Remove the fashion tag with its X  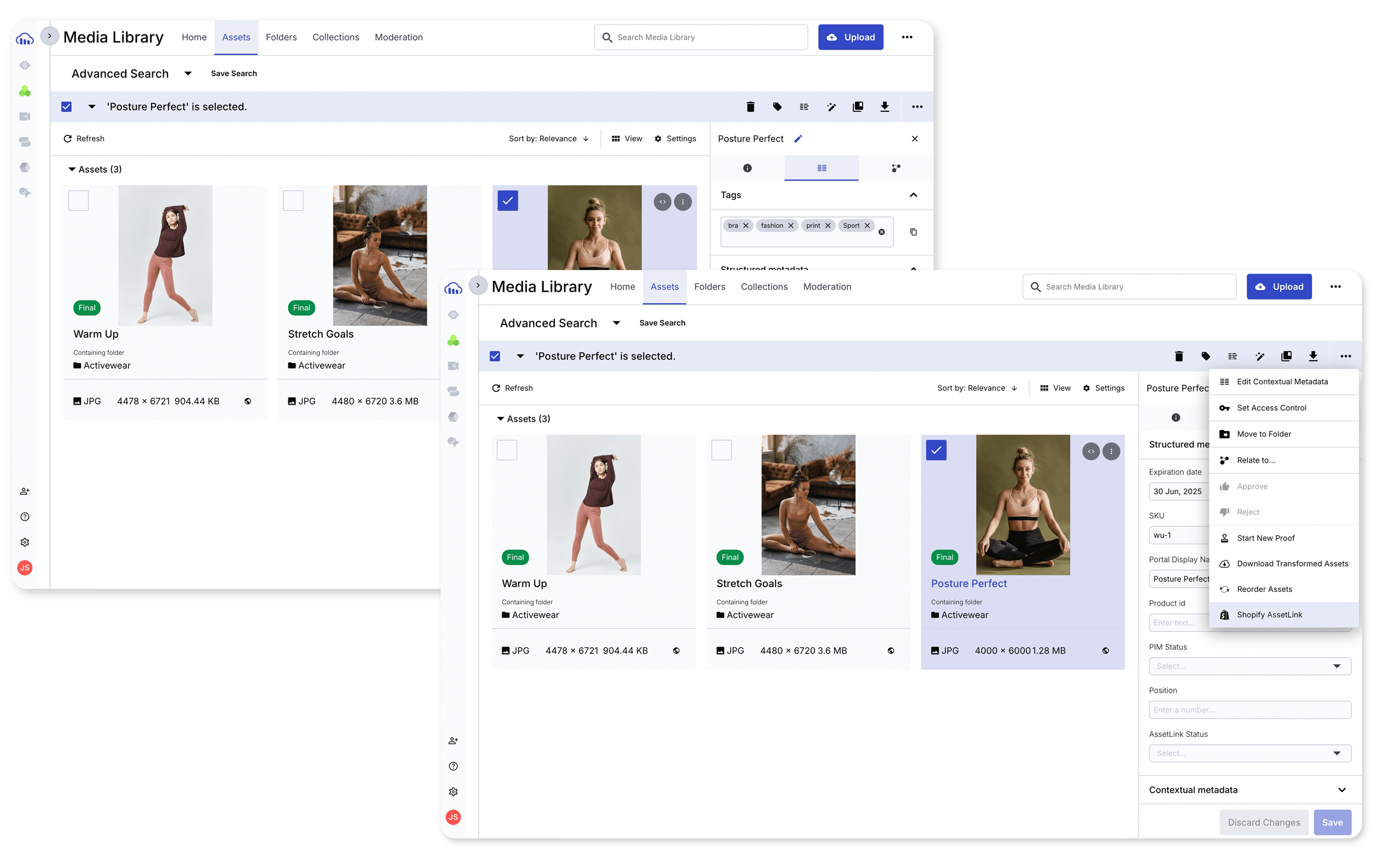point(790,226)
